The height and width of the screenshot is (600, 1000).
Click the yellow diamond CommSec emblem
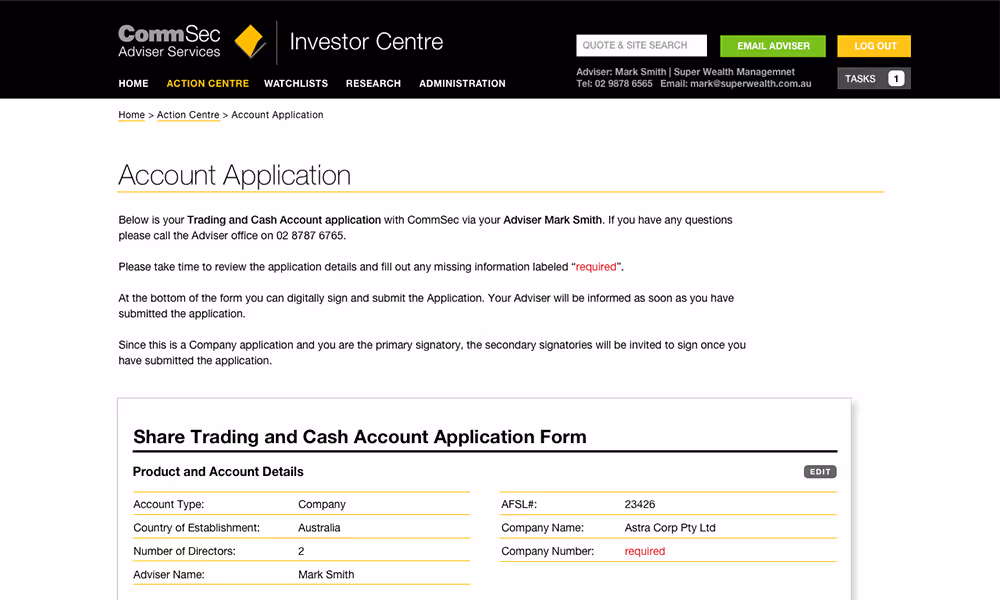point(250,41)
